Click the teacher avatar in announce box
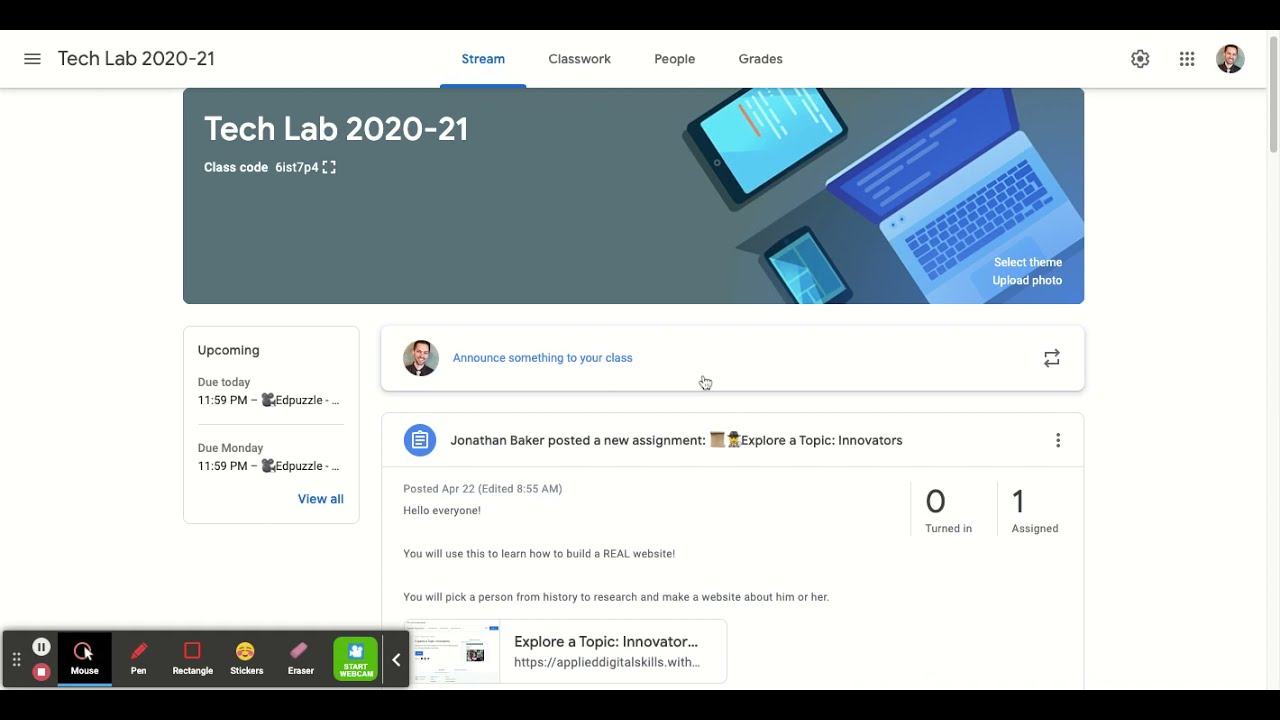Image resolution: width=1280 pixels, height=720 pixels. (x=420, y=358)
